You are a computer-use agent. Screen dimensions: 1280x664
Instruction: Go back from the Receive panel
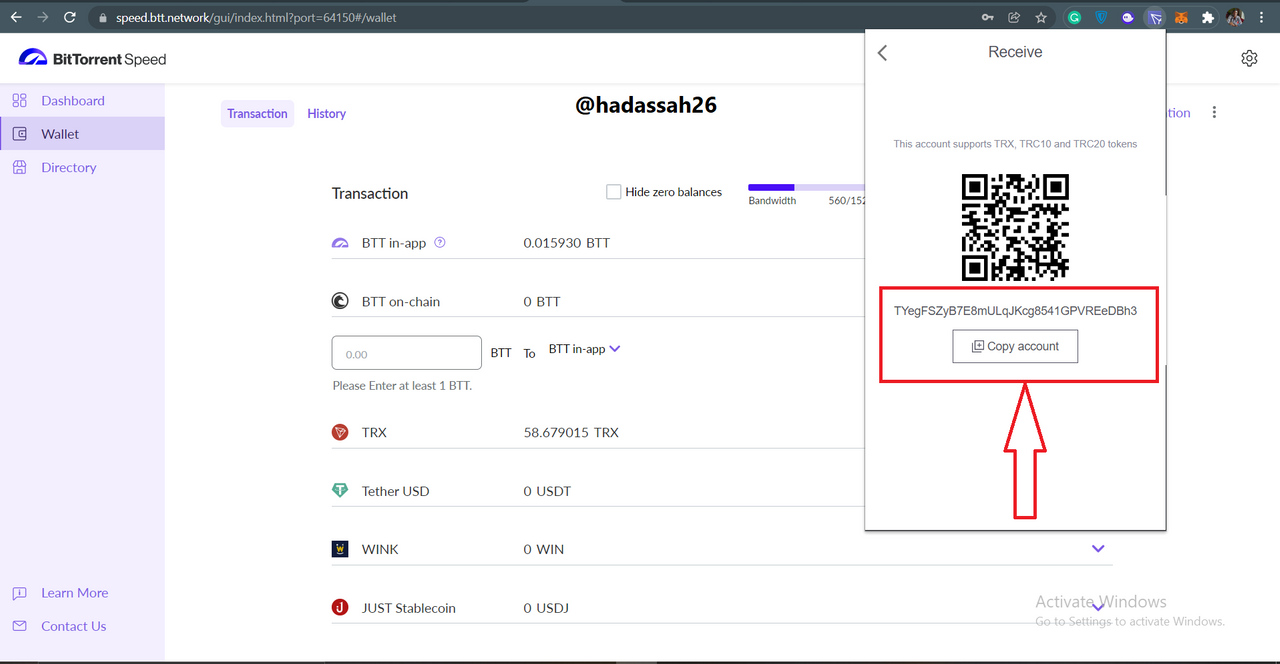point(882,53)
